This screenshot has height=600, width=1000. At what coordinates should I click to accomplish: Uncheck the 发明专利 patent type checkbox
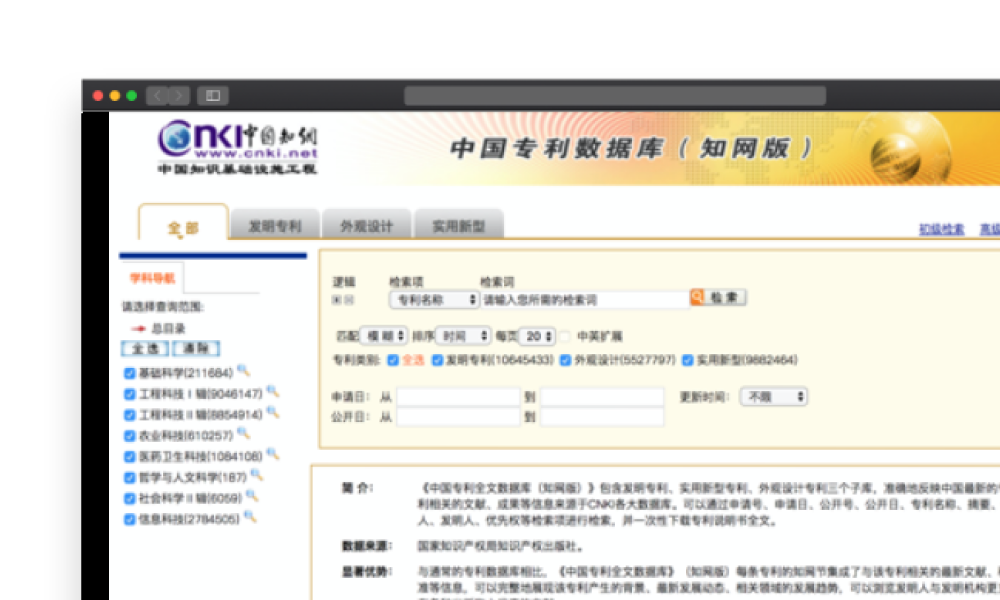[438, 360]
